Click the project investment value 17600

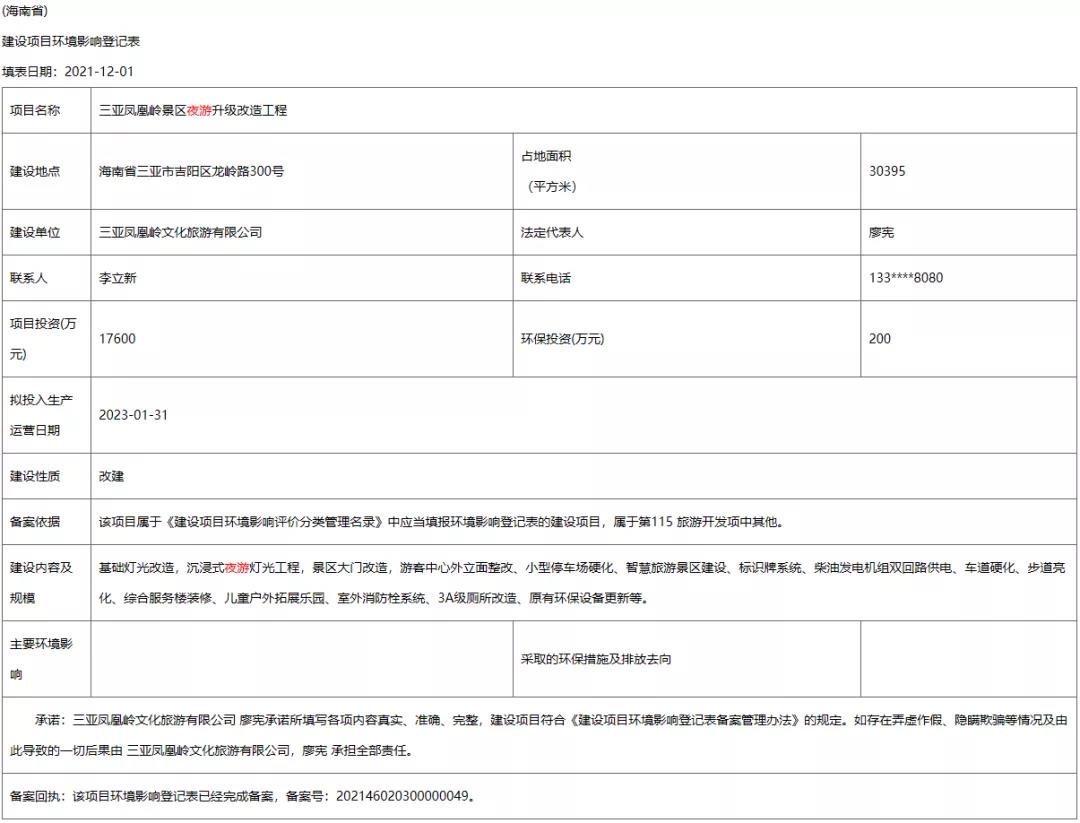click(x=117, y=339)
